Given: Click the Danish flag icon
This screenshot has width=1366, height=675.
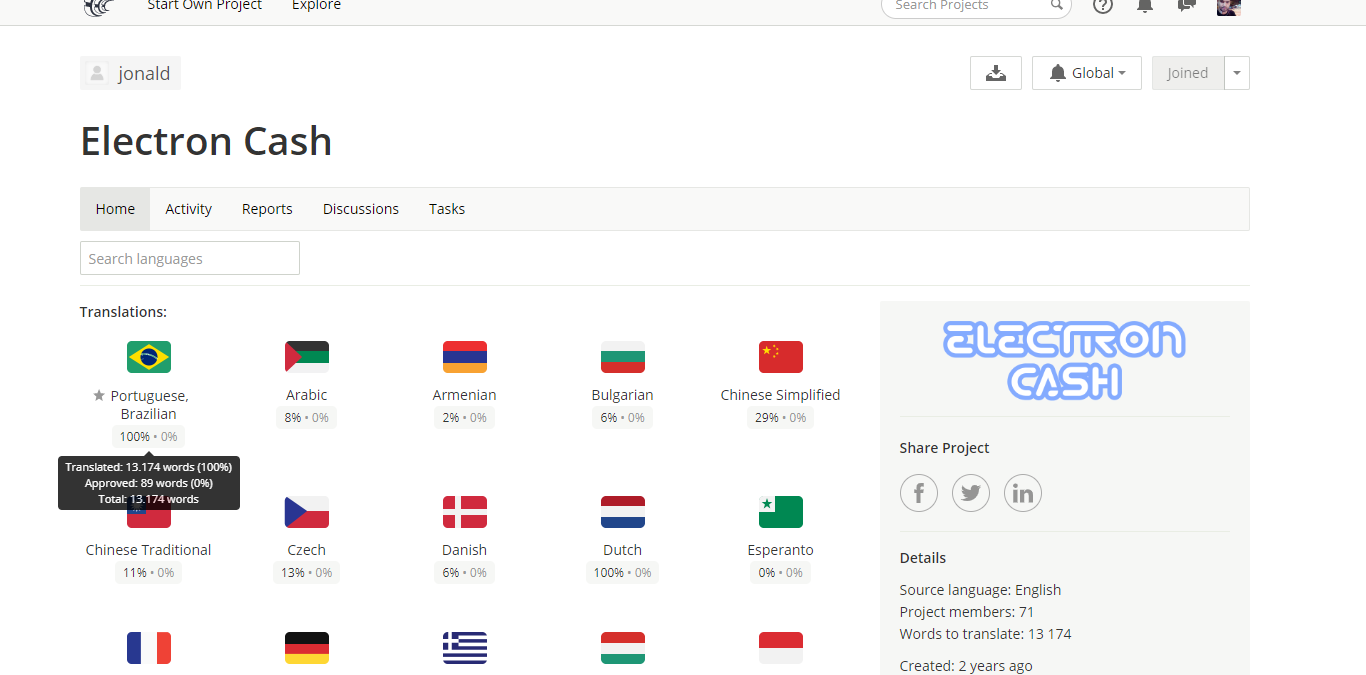Looking at the screenshot, I should coord(465,512).
